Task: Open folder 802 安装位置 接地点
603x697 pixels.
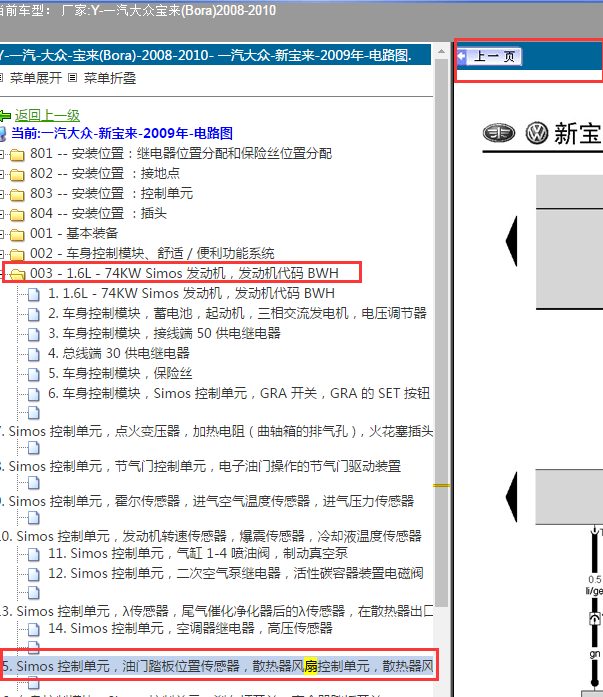Action: point(105,173)
